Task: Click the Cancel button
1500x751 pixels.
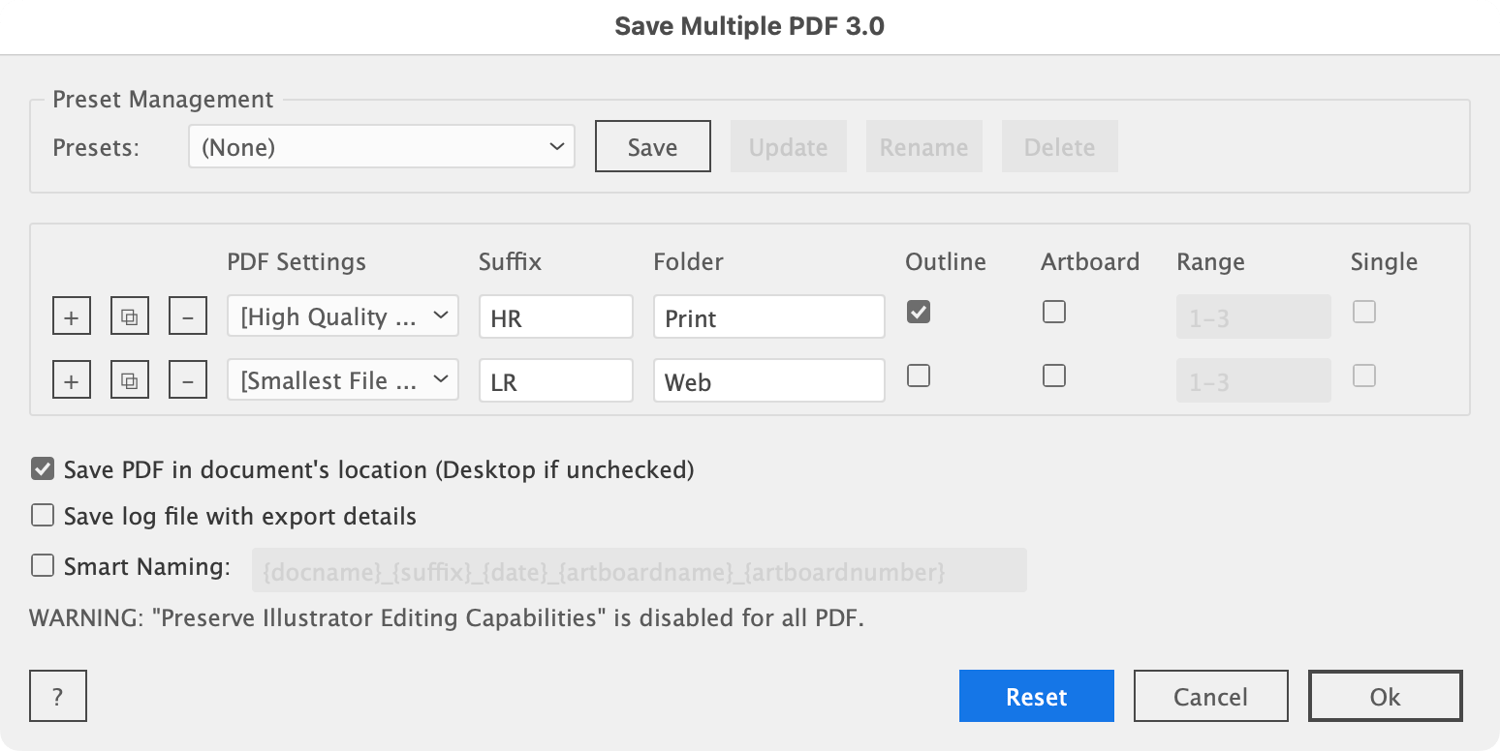Action: (x=1210, y=696)
